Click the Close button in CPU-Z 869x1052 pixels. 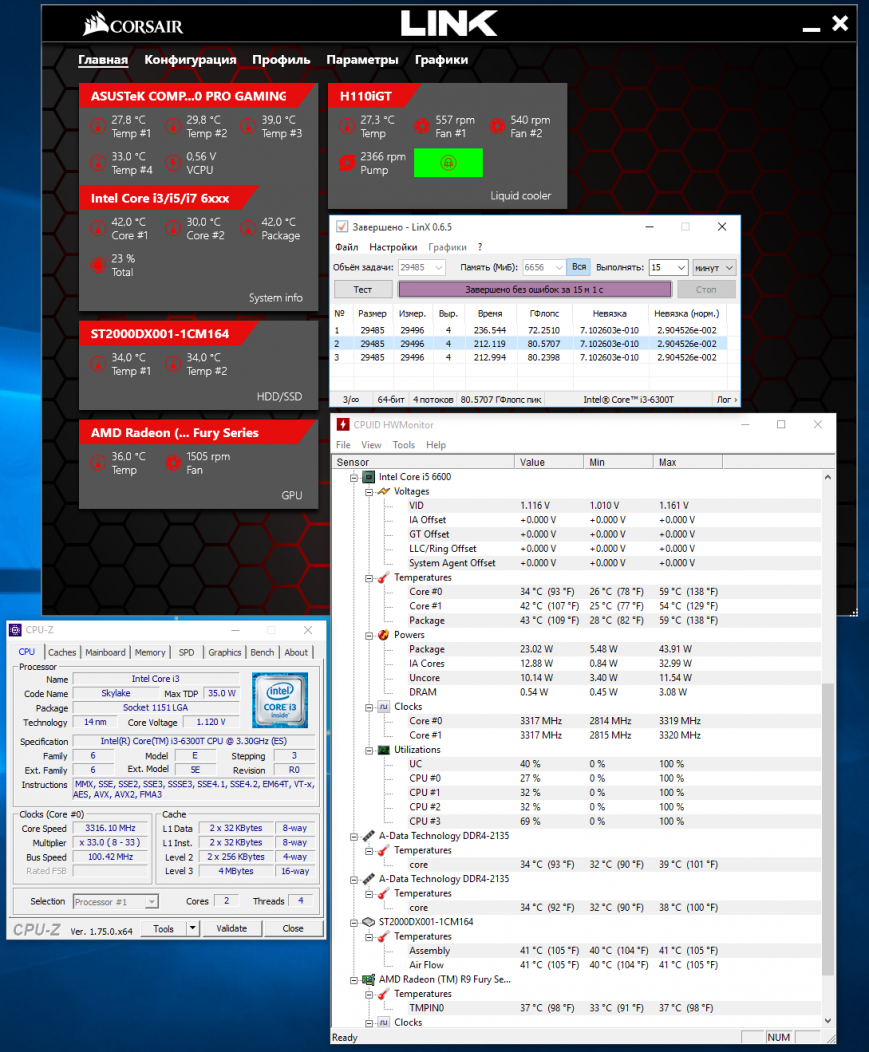click(x=293, y=929)
